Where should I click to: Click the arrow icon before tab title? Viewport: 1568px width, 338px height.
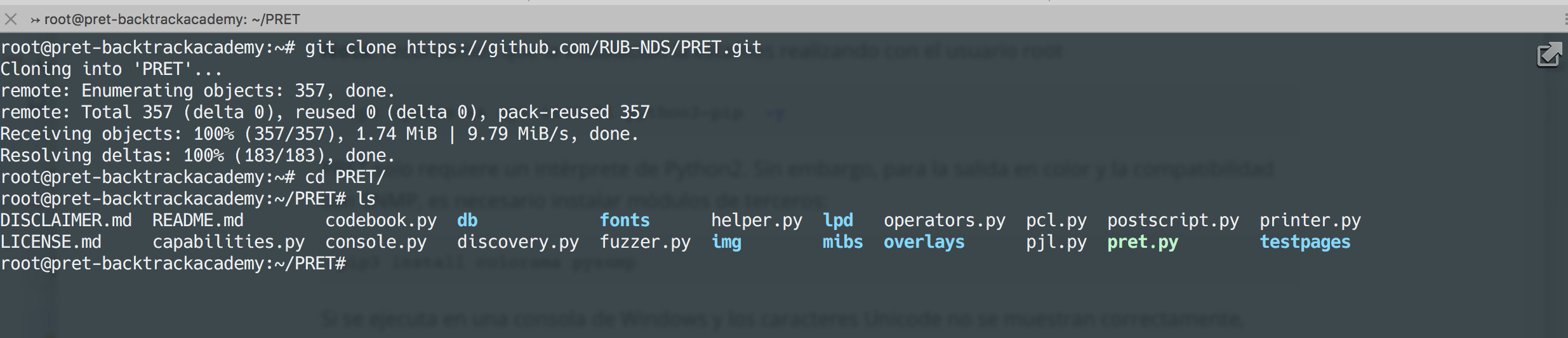coord(36,20)
